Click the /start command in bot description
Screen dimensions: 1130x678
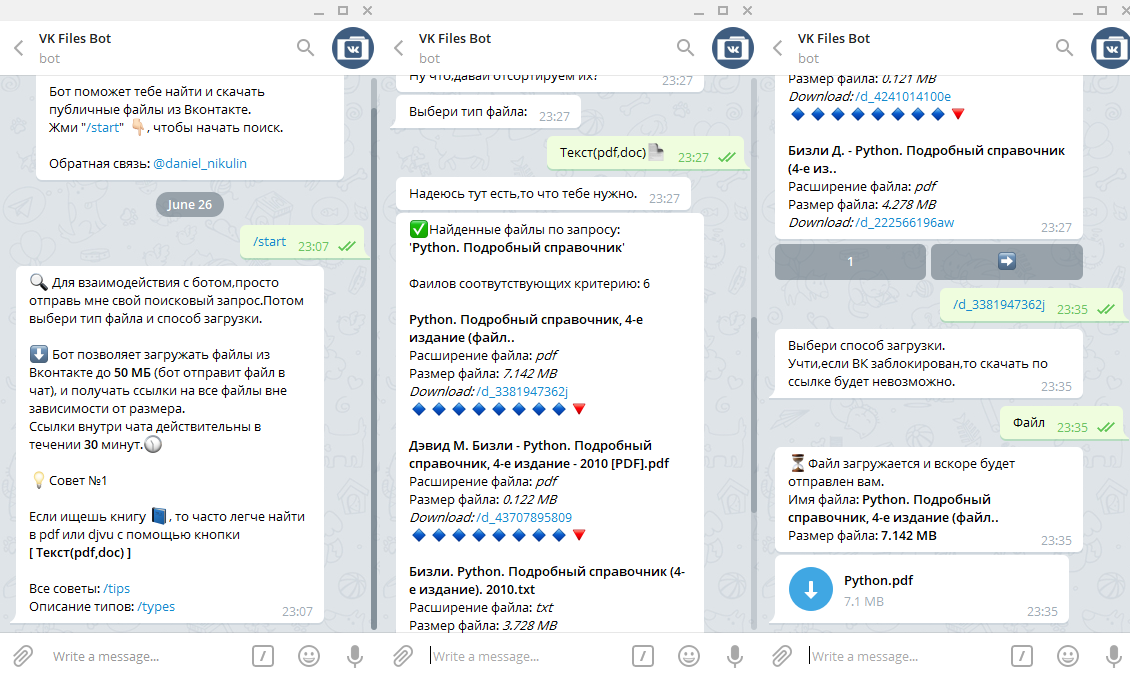pos(104,128)
